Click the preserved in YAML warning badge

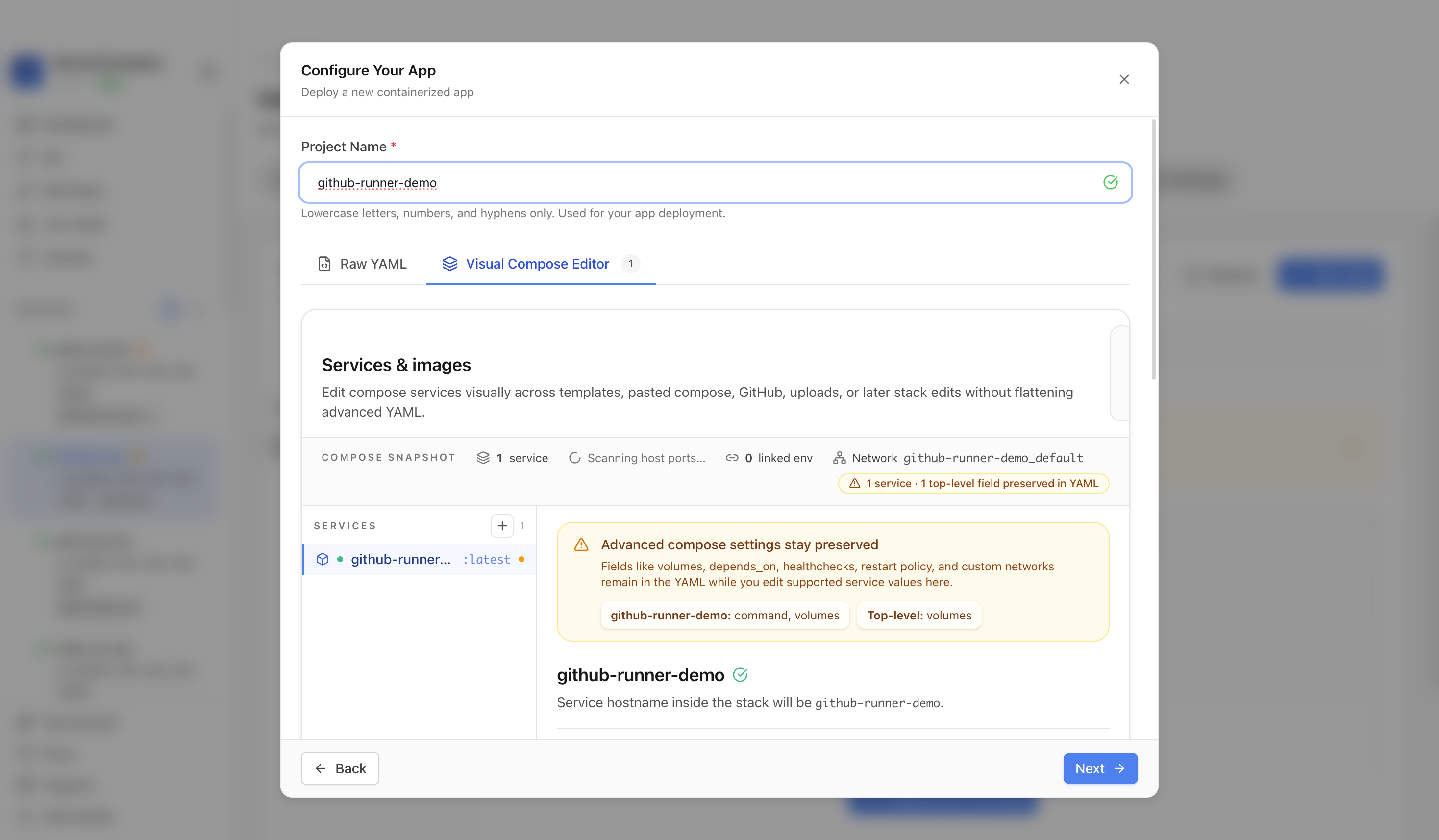[973, 483]
